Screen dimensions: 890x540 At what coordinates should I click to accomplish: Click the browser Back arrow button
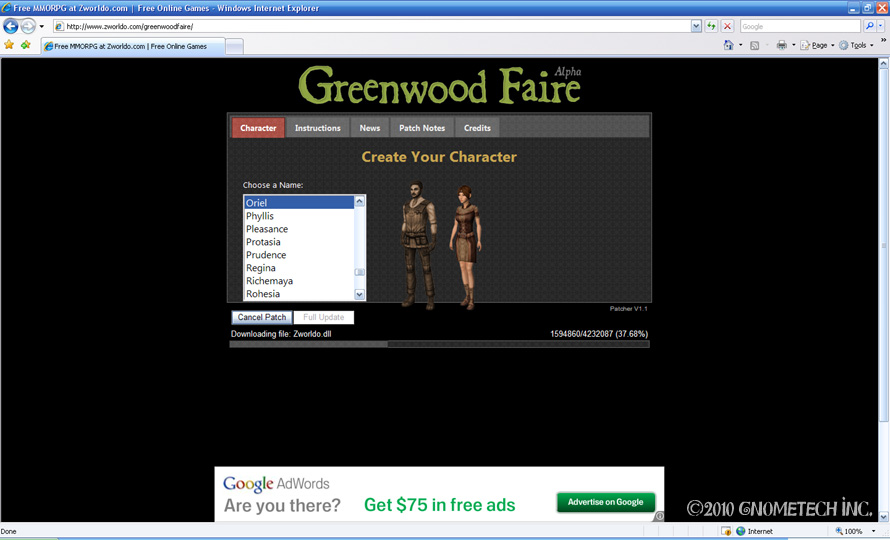(x=11, y=26)
